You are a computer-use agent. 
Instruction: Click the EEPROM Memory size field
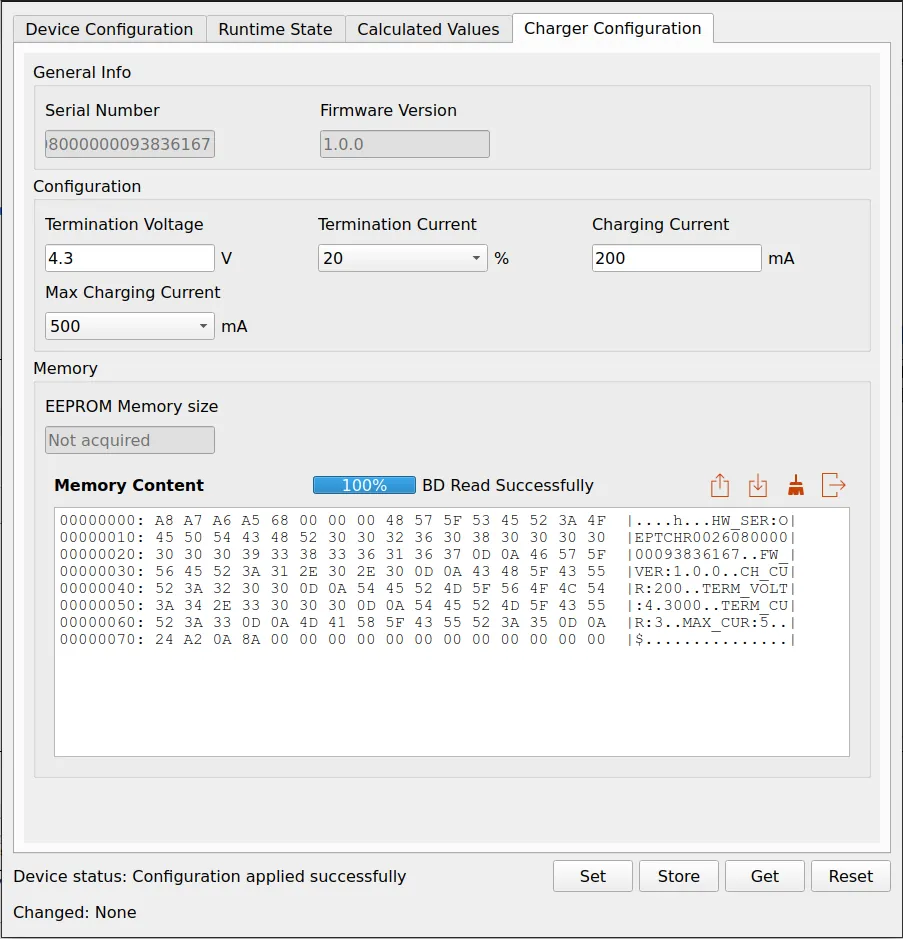tap(129, 440)
